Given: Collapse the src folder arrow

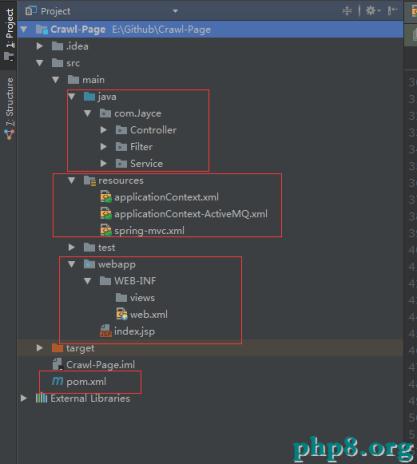Looking at the screenshot, I should (x=40, y=63).
